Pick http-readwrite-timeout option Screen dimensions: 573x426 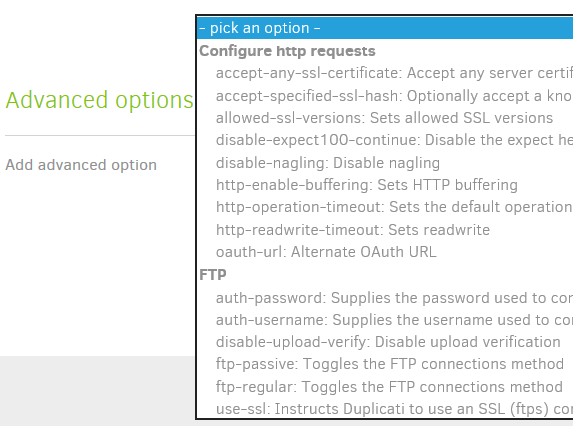coord(385,230)
